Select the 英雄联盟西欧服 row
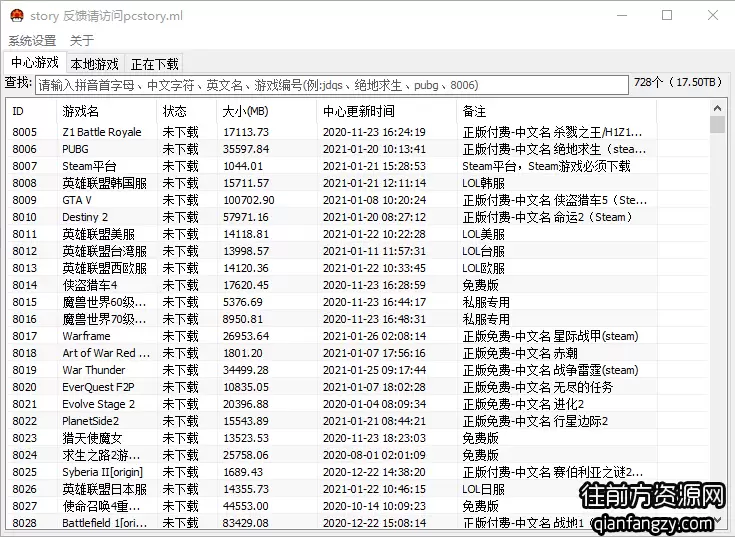 click(x=358, y=268)
